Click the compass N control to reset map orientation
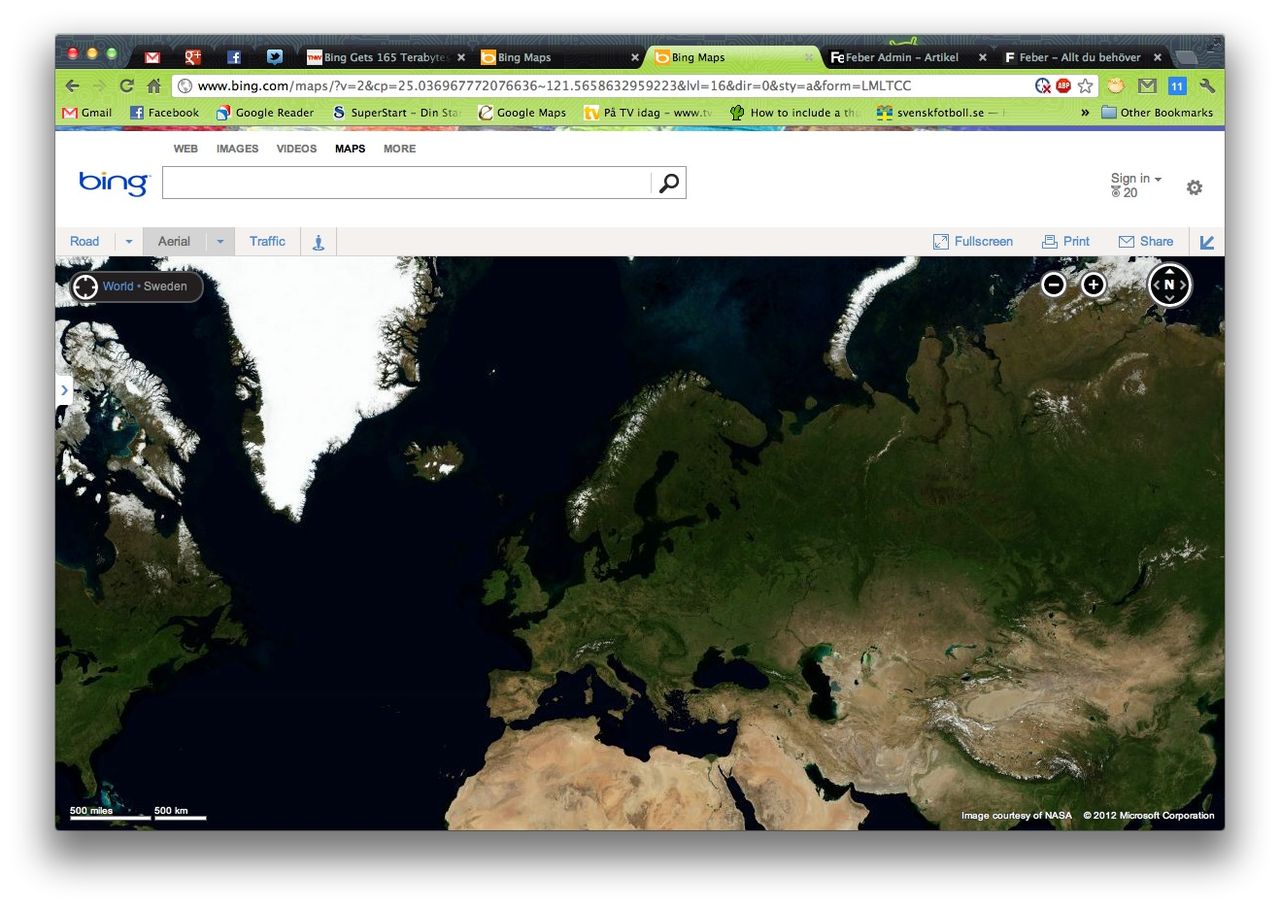This screenshot has height=907, width=1280. (x=1168, y=284)
